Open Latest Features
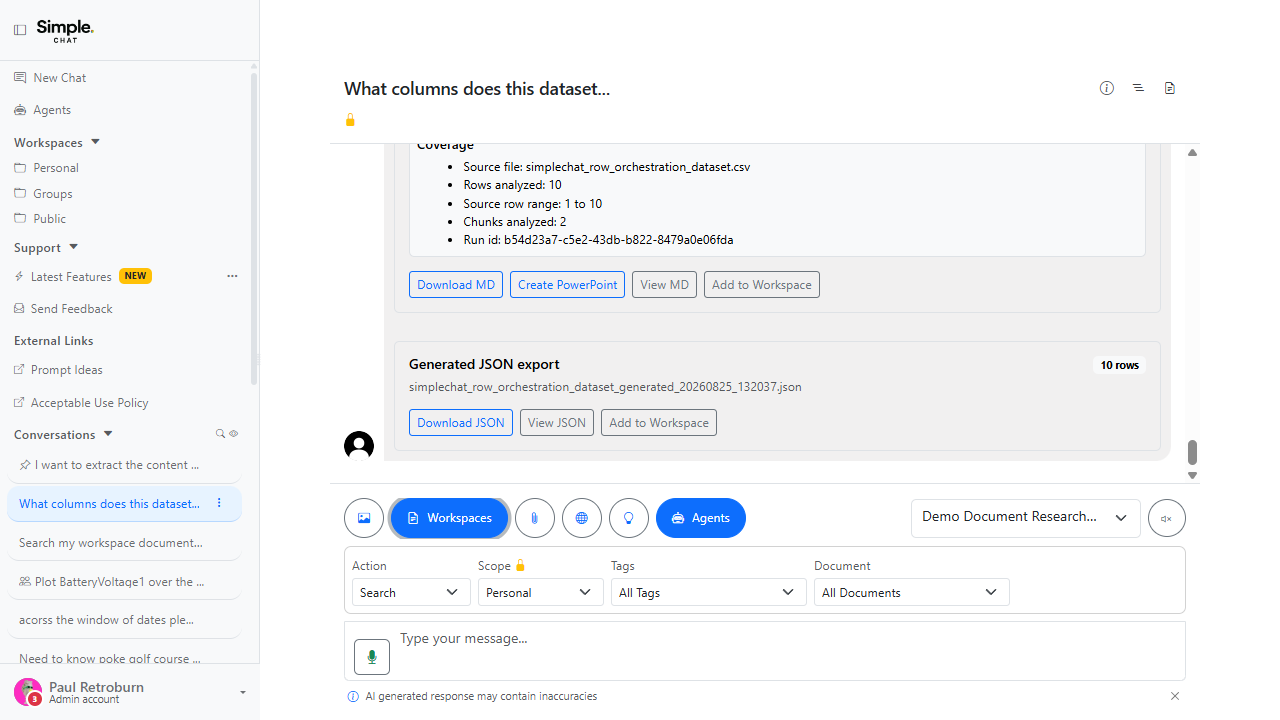This screenshot has height=720, width=1280. pyautogui.click(x=71, y=276)
